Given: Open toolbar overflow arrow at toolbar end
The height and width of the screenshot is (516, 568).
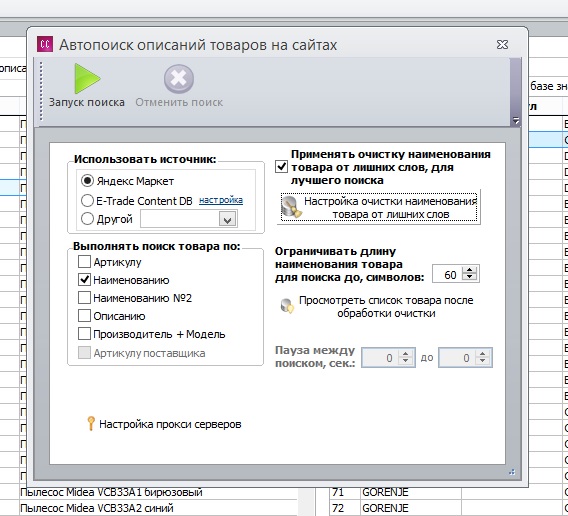Looking at the screenshot, I should pyautogui.click(x=516, y=121).
